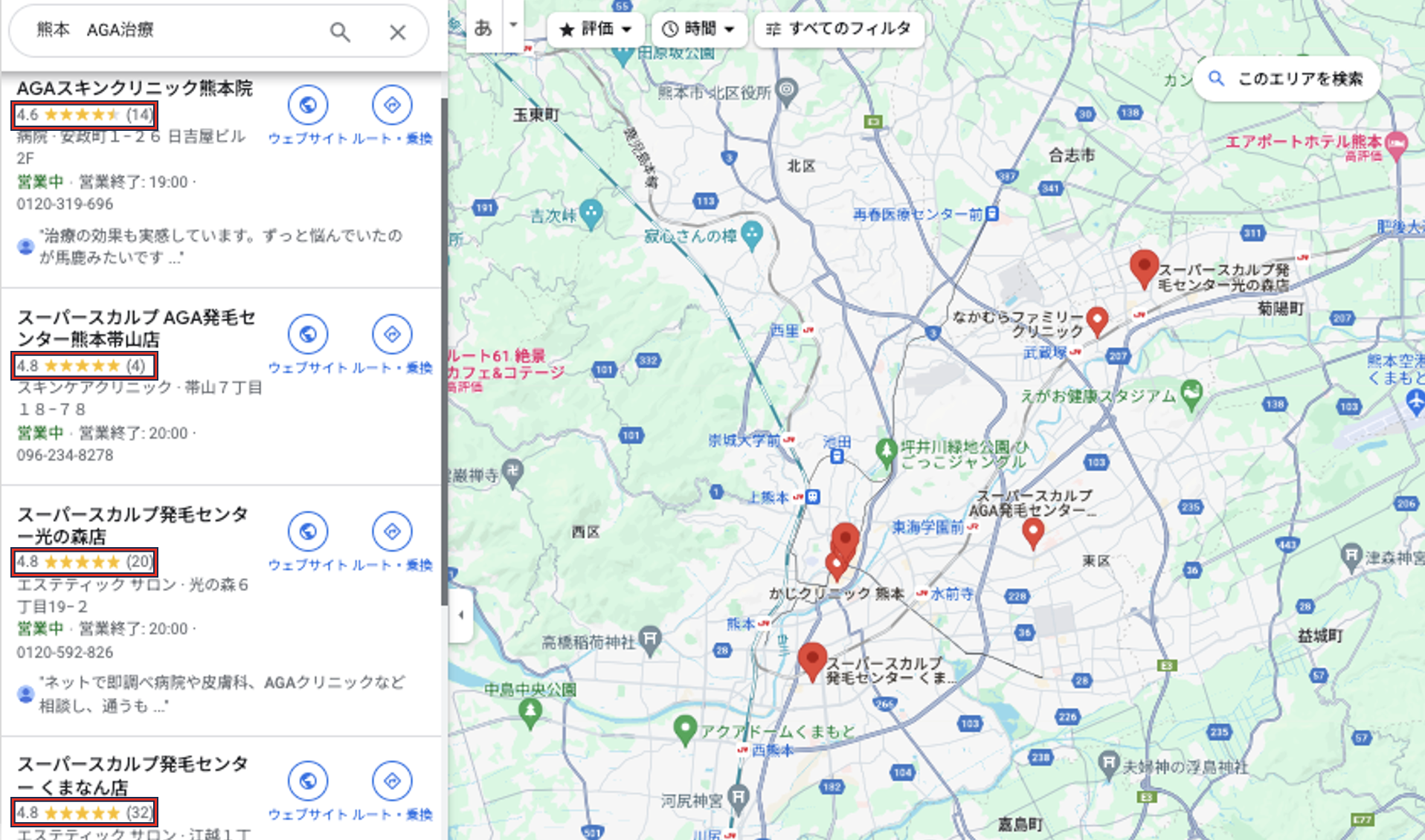Click the 4.6 star rating with 14 reviews
The width and height of the screenshot is (1425, 840).
(x=84, y=115)
